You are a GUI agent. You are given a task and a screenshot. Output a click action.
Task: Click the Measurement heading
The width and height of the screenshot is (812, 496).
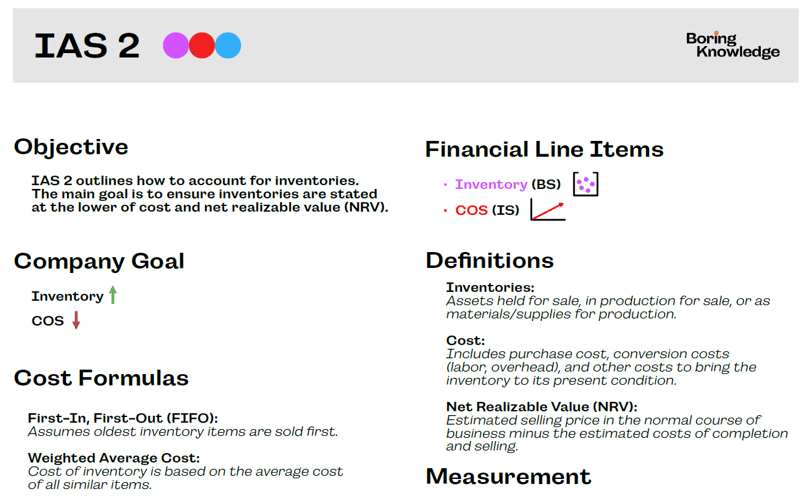click(x=508, y=476)
